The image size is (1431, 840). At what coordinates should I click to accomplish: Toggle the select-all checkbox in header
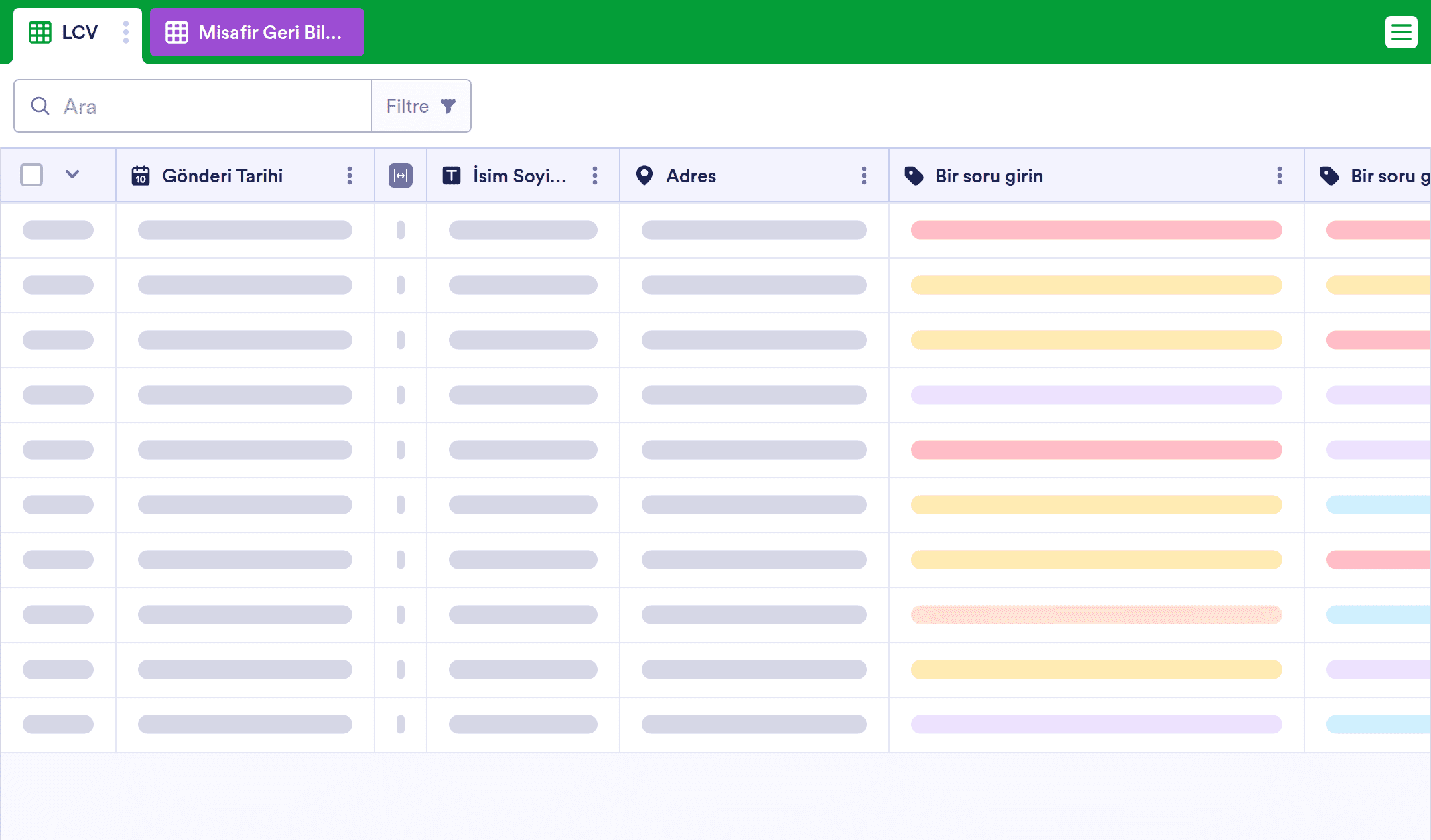(x=31, y=175)
